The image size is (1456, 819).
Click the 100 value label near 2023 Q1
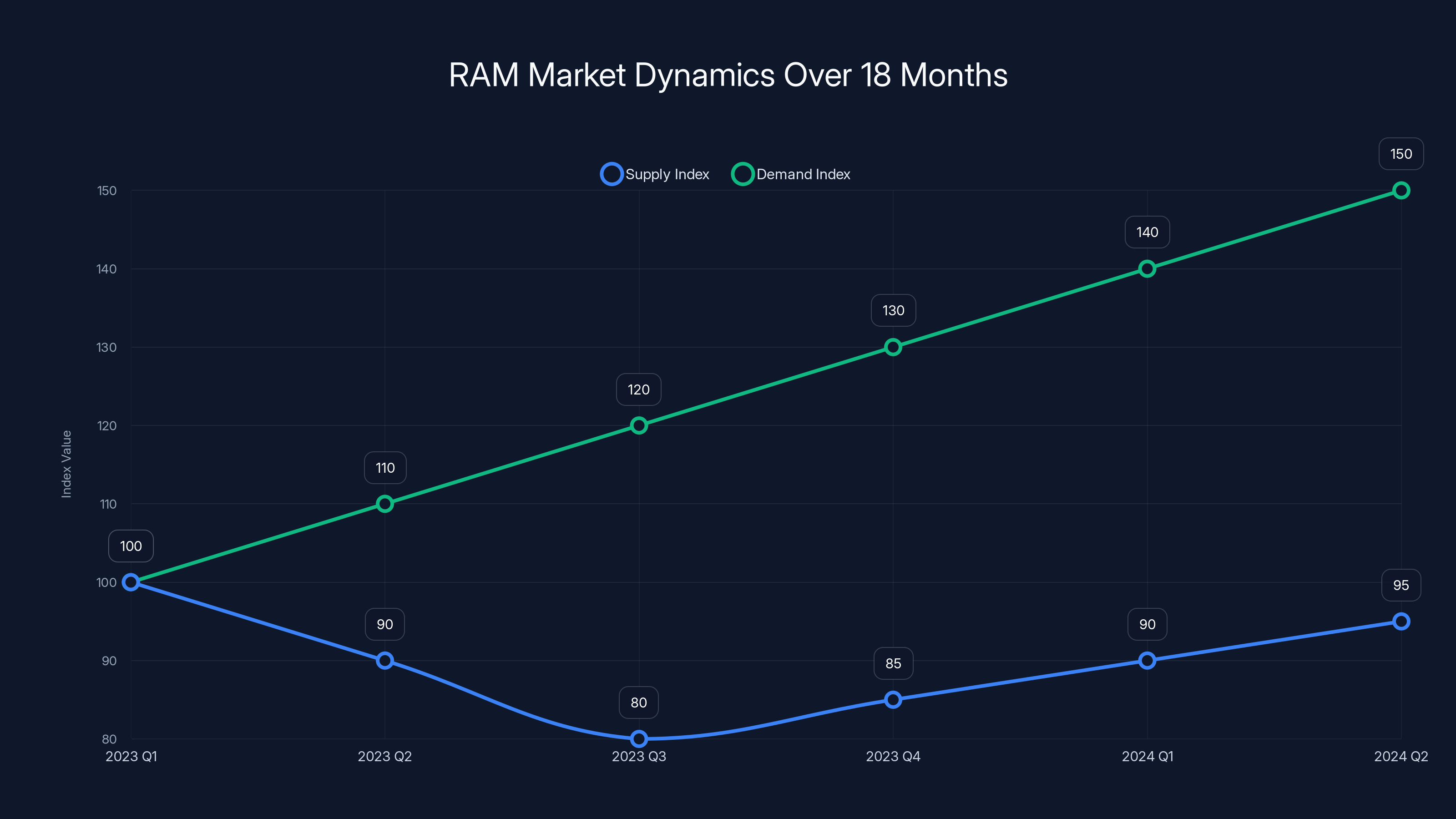click(131, 546)
